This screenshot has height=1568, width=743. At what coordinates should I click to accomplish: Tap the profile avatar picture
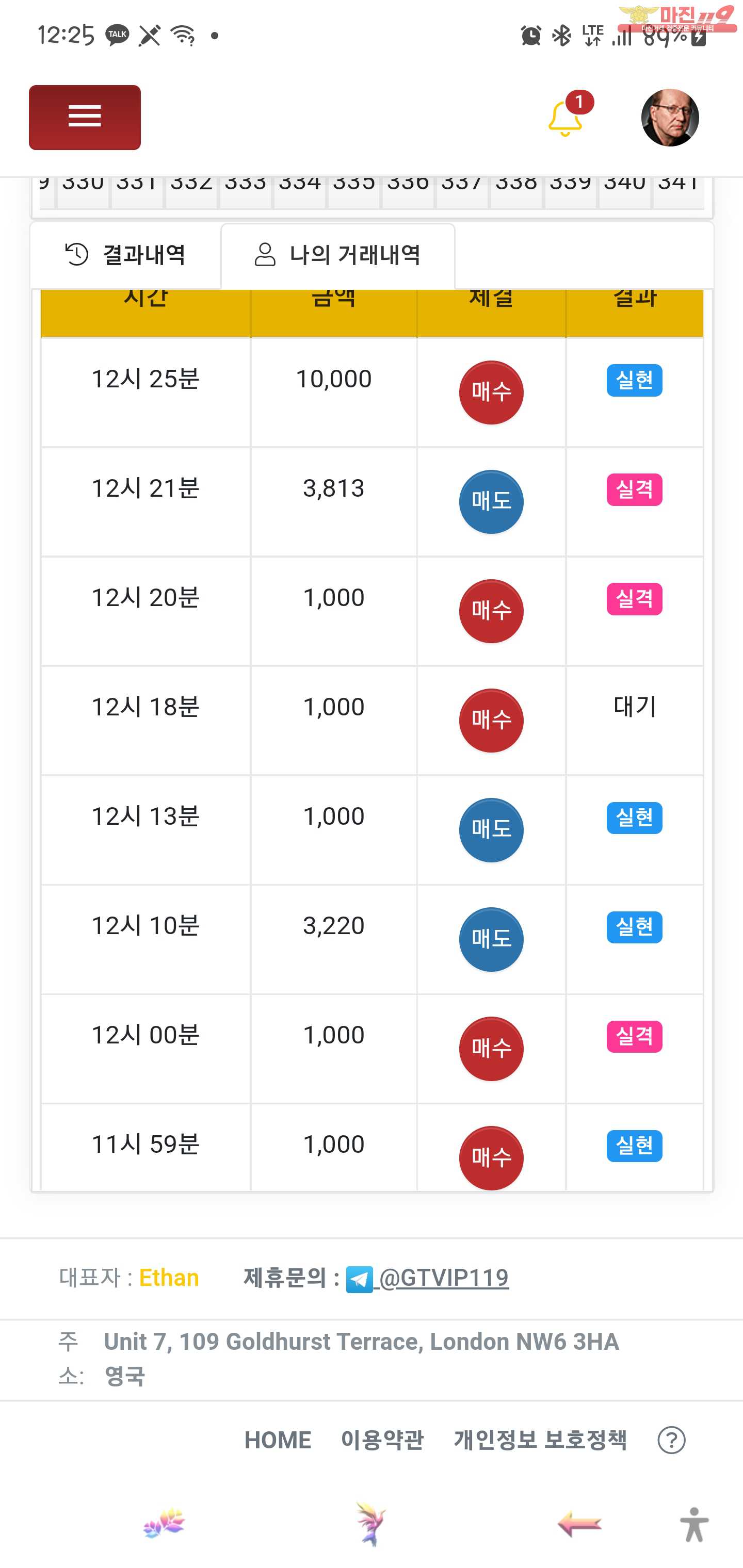(x=669, y=118)
